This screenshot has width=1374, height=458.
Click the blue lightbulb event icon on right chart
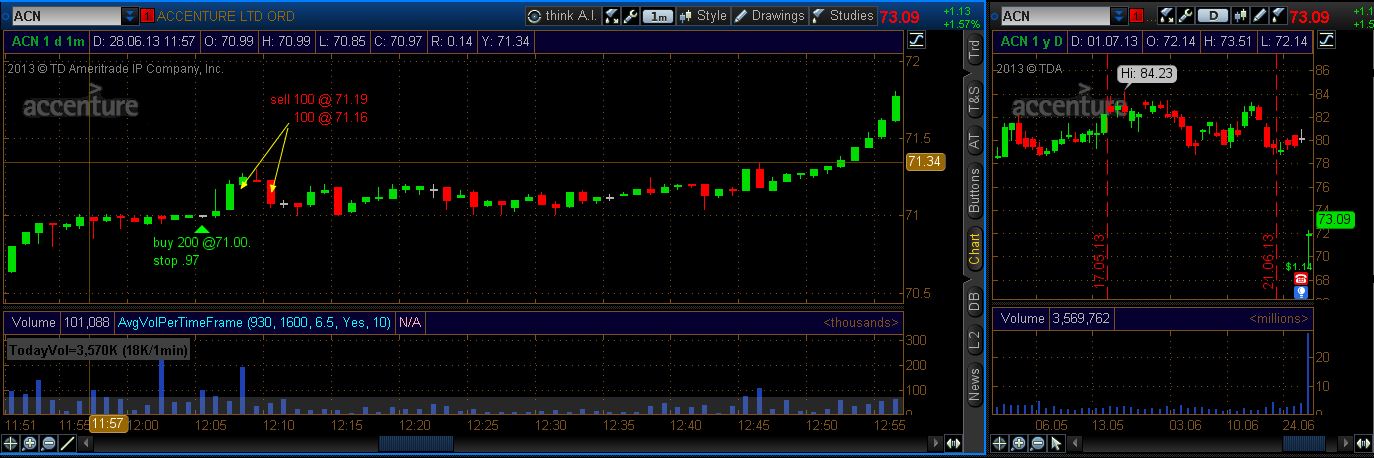coord(1300,292)
